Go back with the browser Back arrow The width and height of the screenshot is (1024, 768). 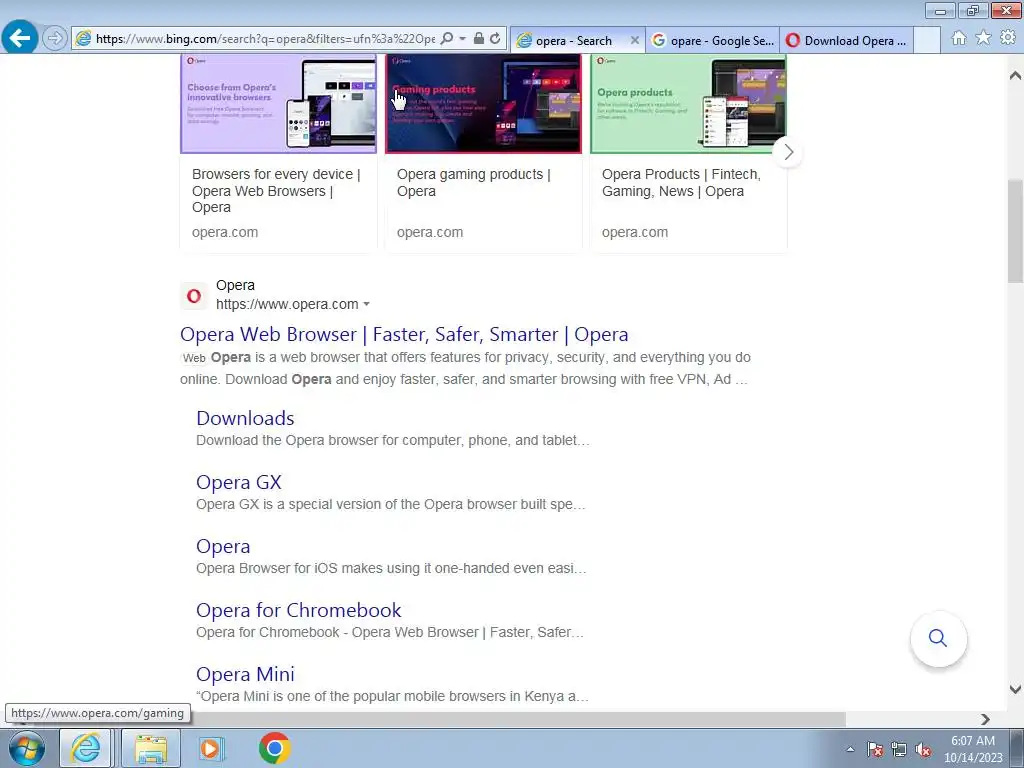pyautogui.click(x=20, y=38)
